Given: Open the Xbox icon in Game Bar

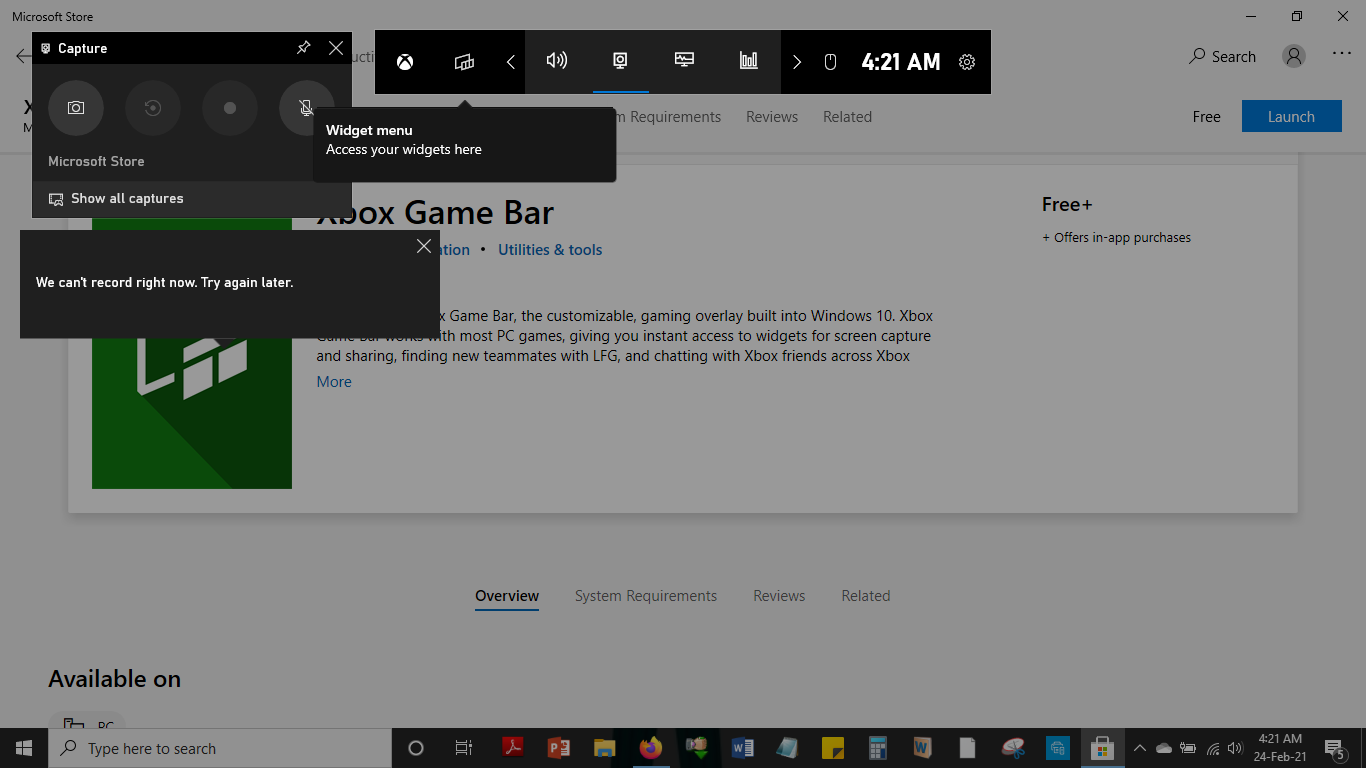Looking at the screenshot, I should (x=404, y=62).
